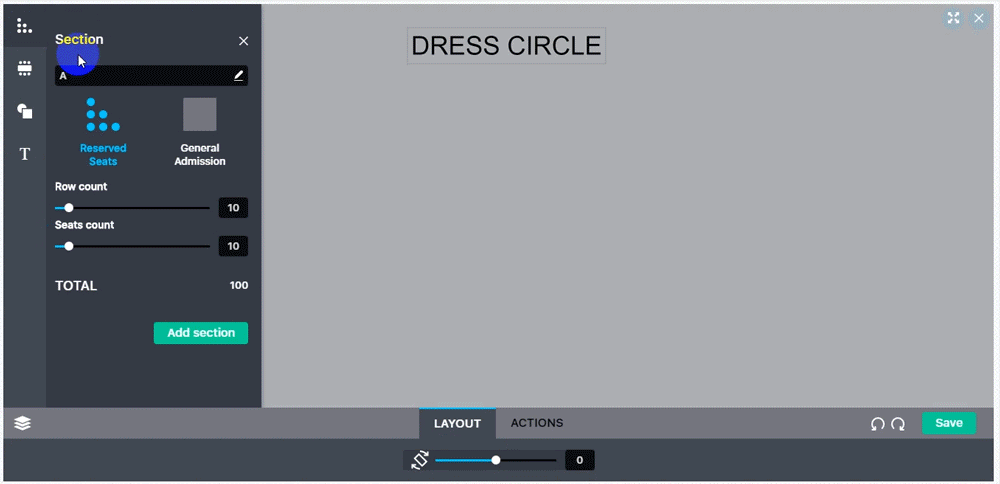Choose Reserved Seats section type

click(x=103, y=133)
